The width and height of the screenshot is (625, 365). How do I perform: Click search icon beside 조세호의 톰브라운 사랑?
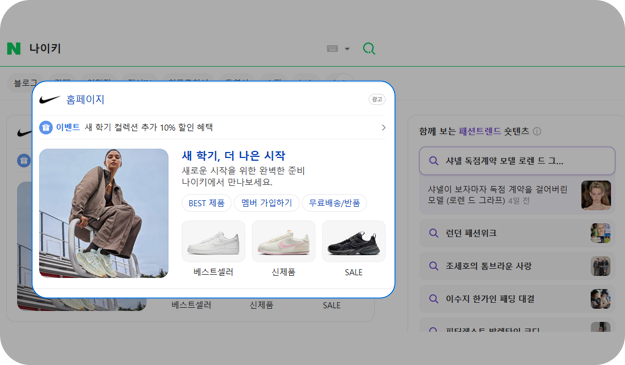pyautogui.click(x=433, y=266)
